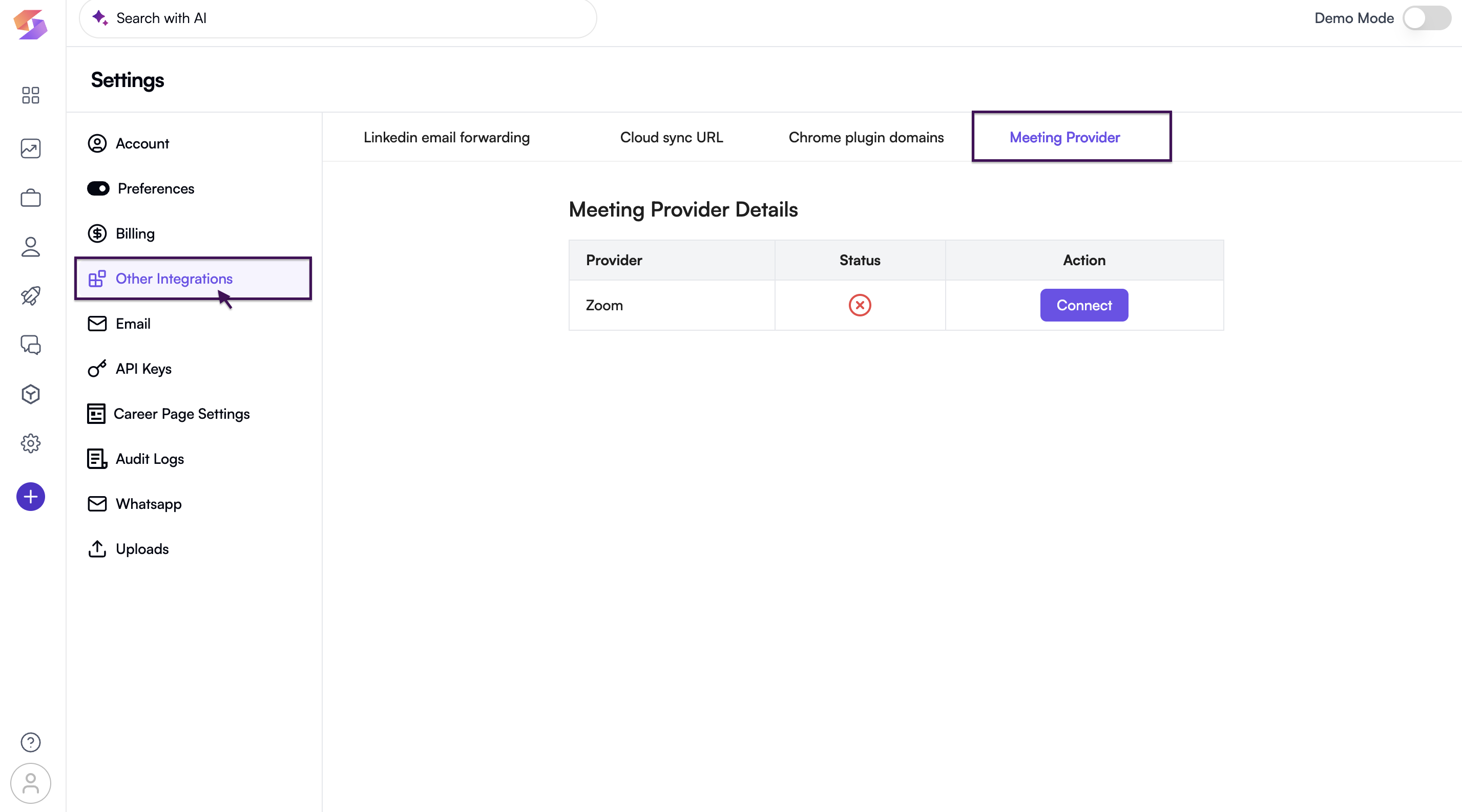Open the candidates person icon in sidebar
Screen dimensions: 1462x812
click(x=31, y=247)
